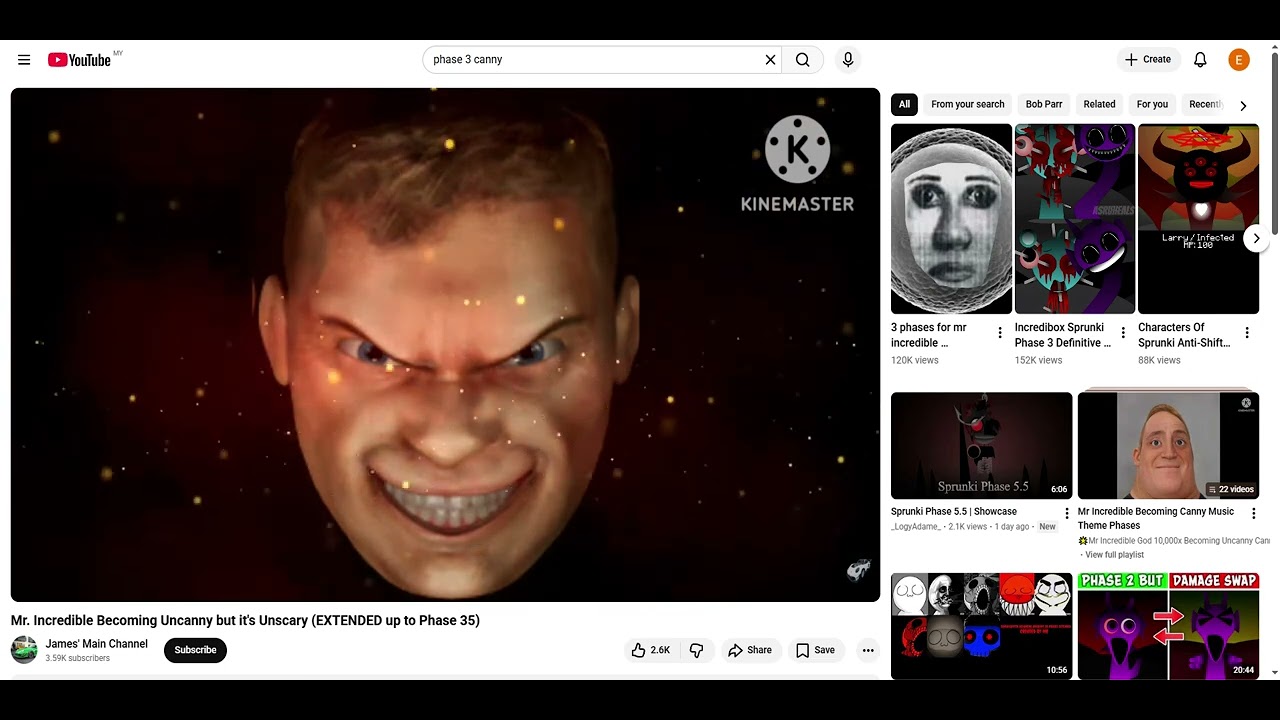Show more filter chips with the arrow

click(1243, 105)
